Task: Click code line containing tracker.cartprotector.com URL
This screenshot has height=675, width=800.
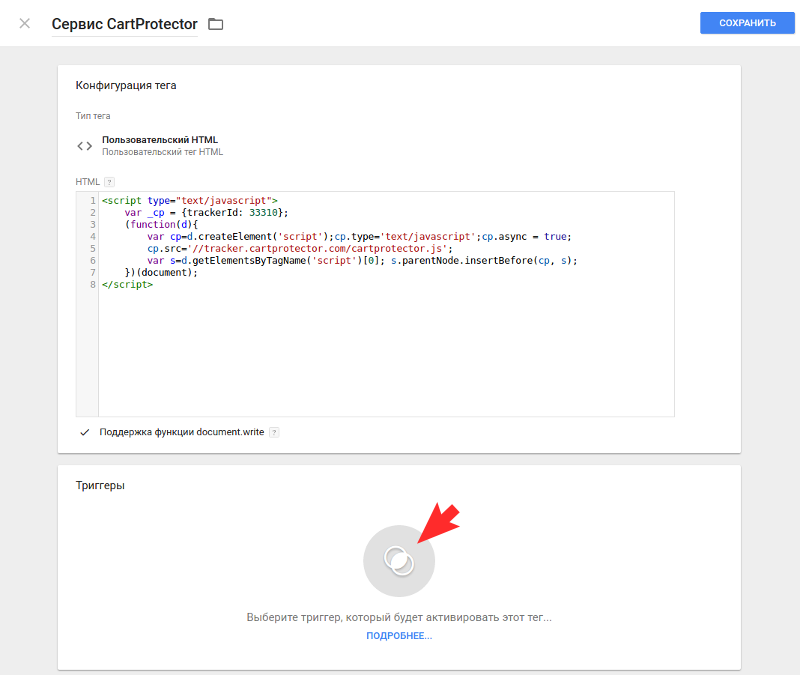Action: click(300, 248)
